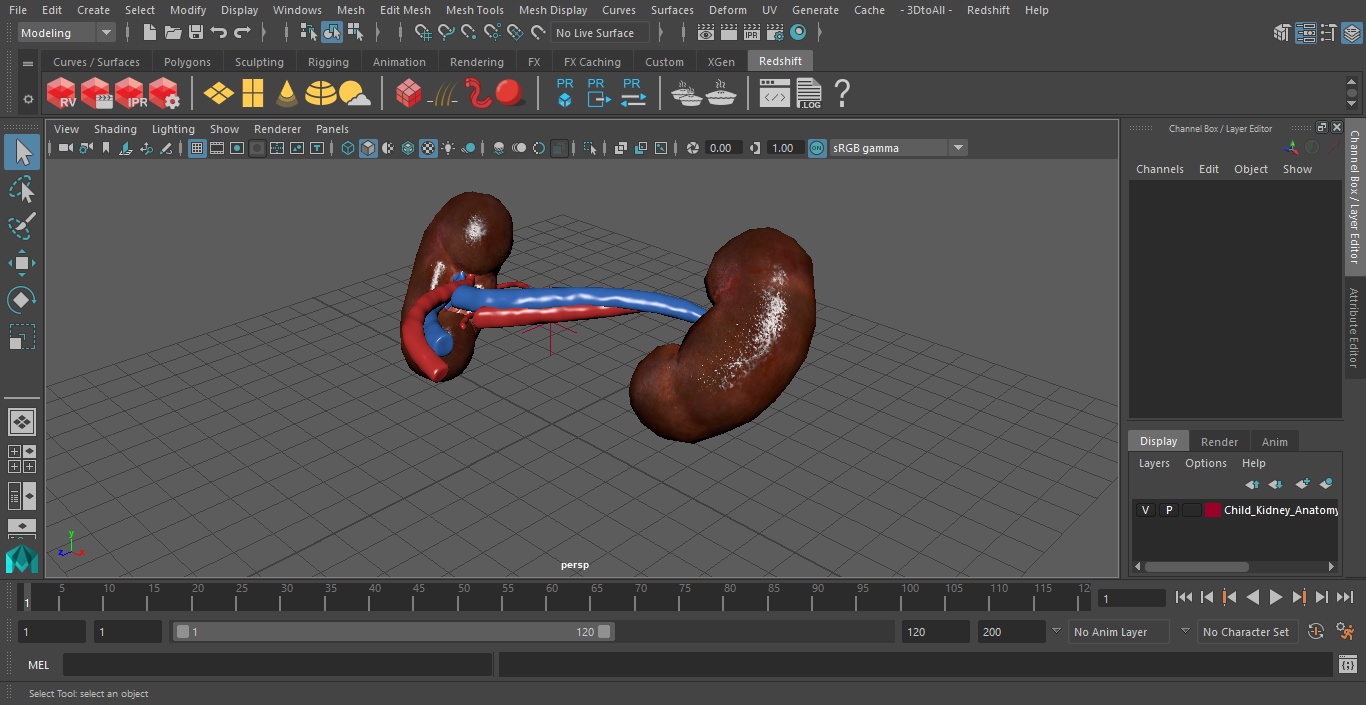The width and height of the screenshot is (1366, 705).
Task: Toggle Child_Kidney_Anatomy layer visibility V
Action: tap(1145, 510)
